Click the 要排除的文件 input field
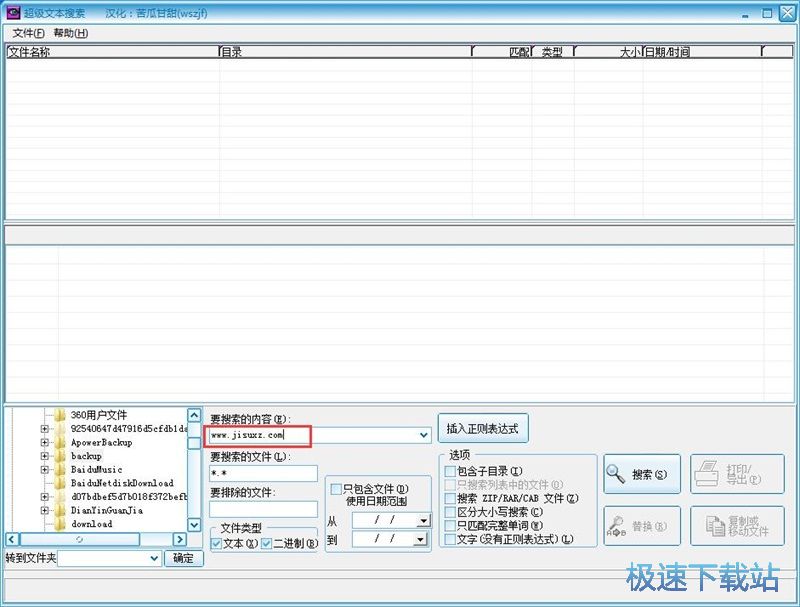 click(x=263, y=509)
